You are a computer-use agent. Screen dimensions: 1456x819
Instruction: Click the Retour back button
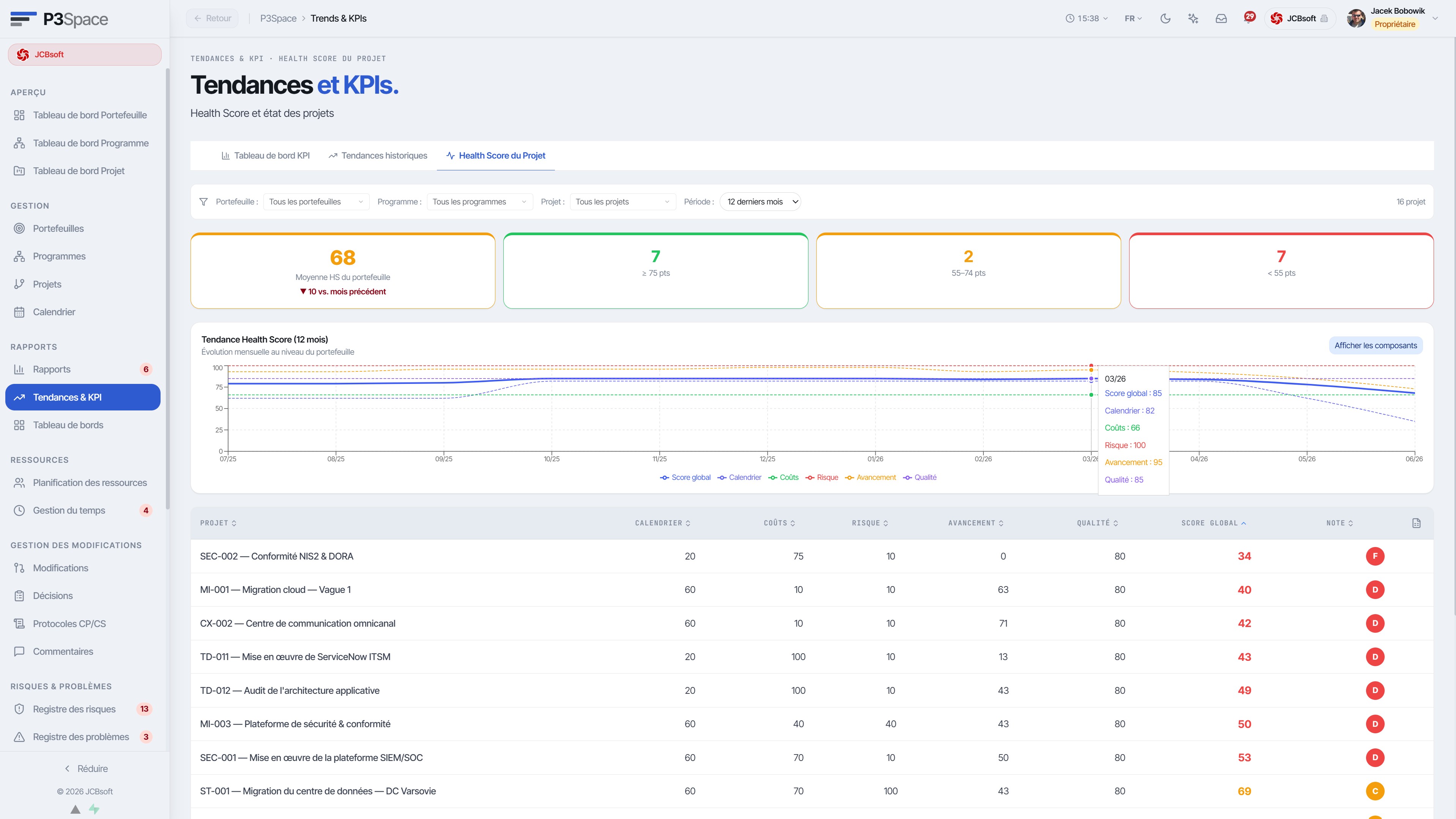(212, 19)
